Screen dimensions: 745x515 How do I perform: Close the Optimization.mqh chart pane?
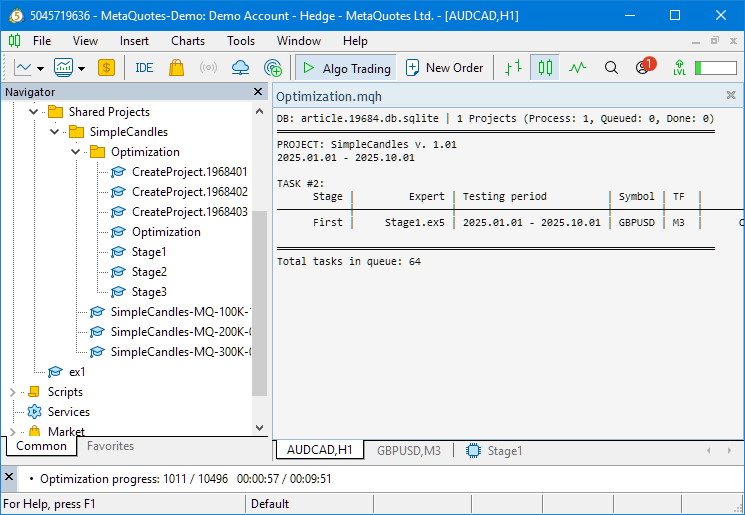[x=731, y=95]
